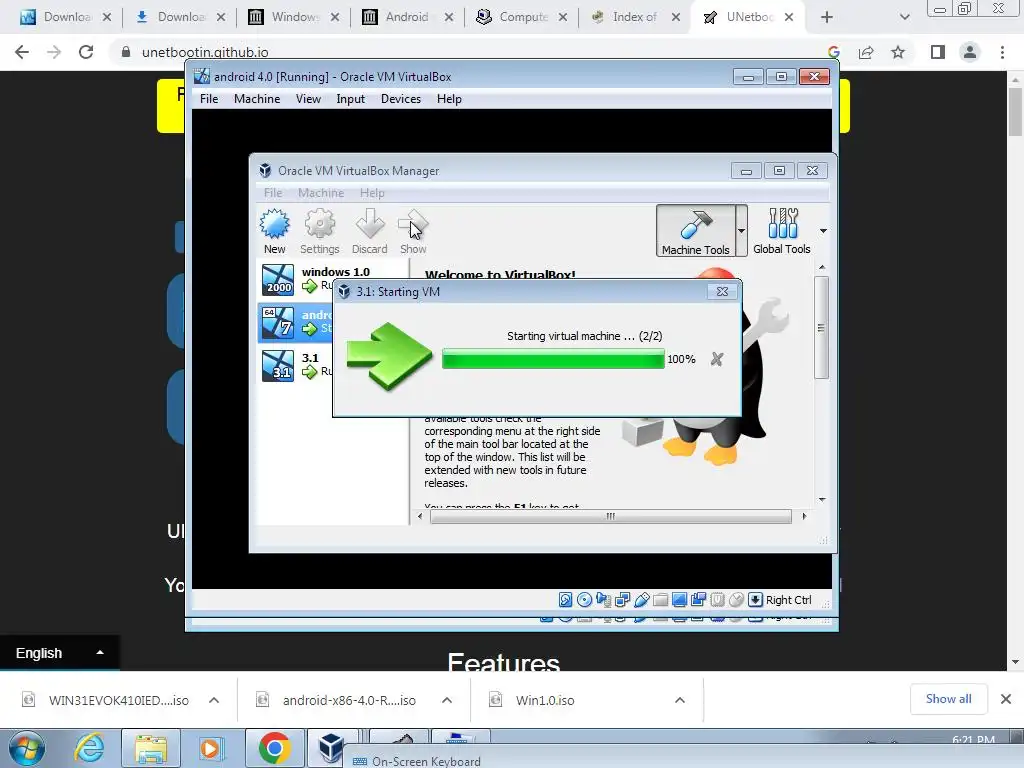
Task: Click VirtualBox Manager vertical scrollbar thumb
Action: tap(822, 327)
